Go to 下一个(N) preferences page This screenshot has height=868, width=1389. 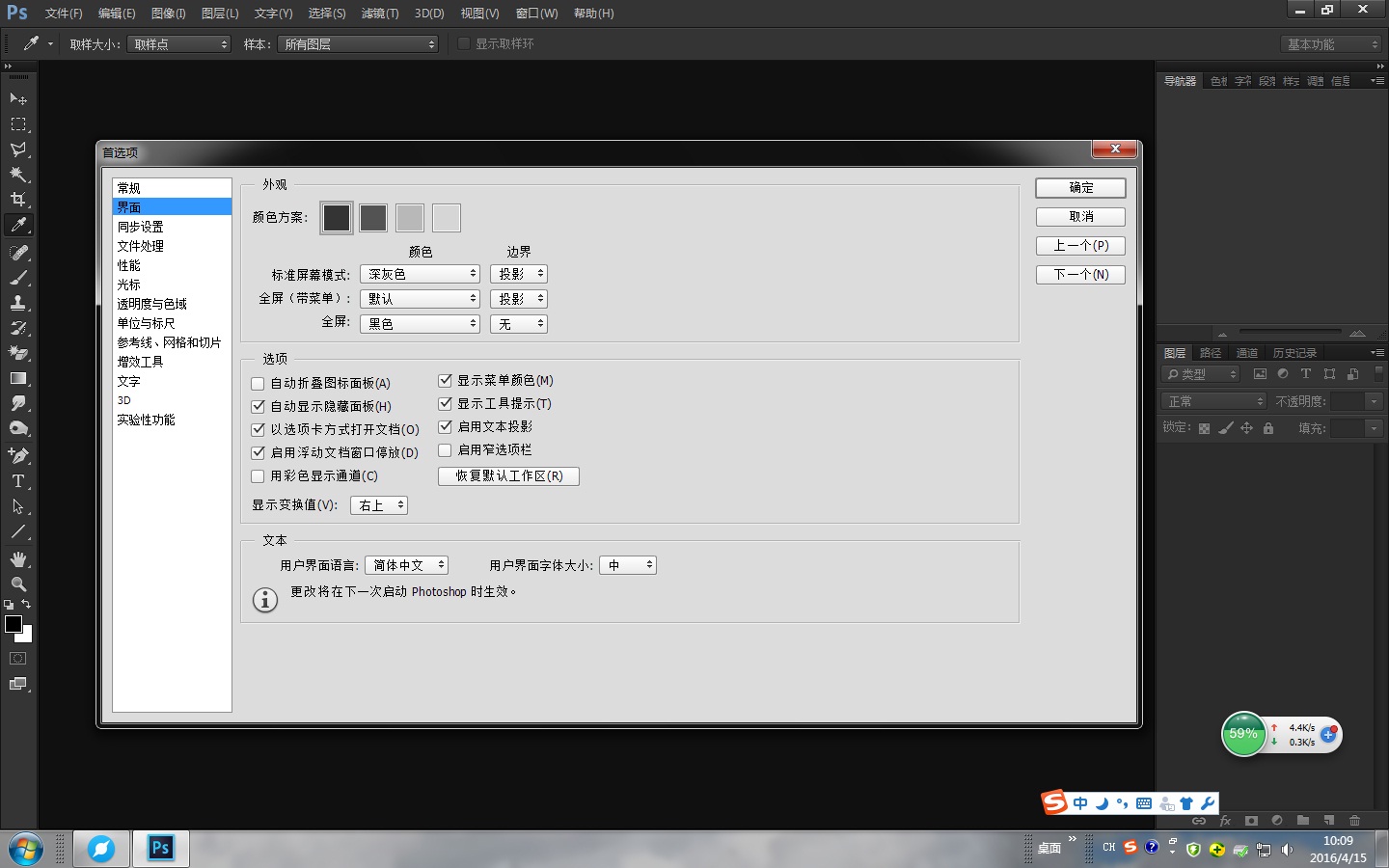(1080, 275)
